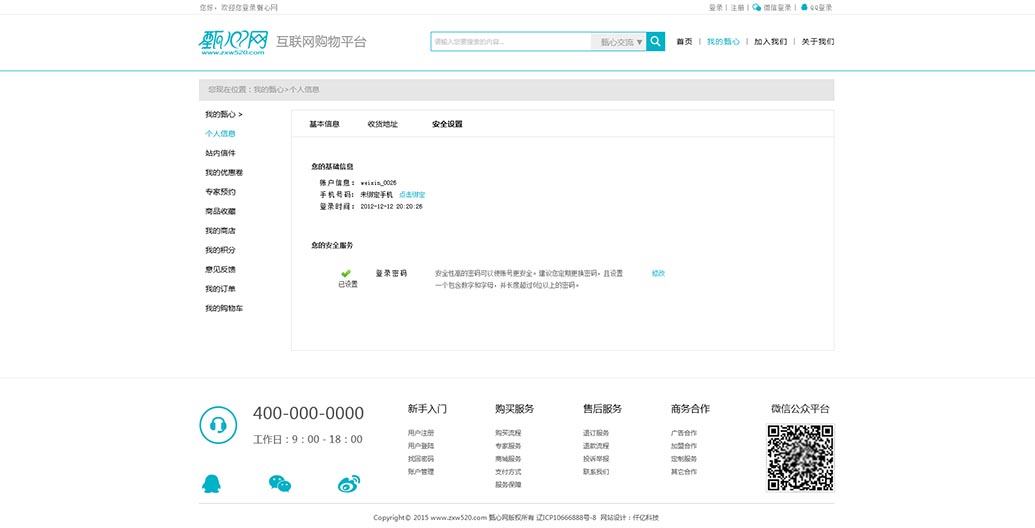Click the search input field
The image size is (1035, 528).
click(x=510, y=42)
